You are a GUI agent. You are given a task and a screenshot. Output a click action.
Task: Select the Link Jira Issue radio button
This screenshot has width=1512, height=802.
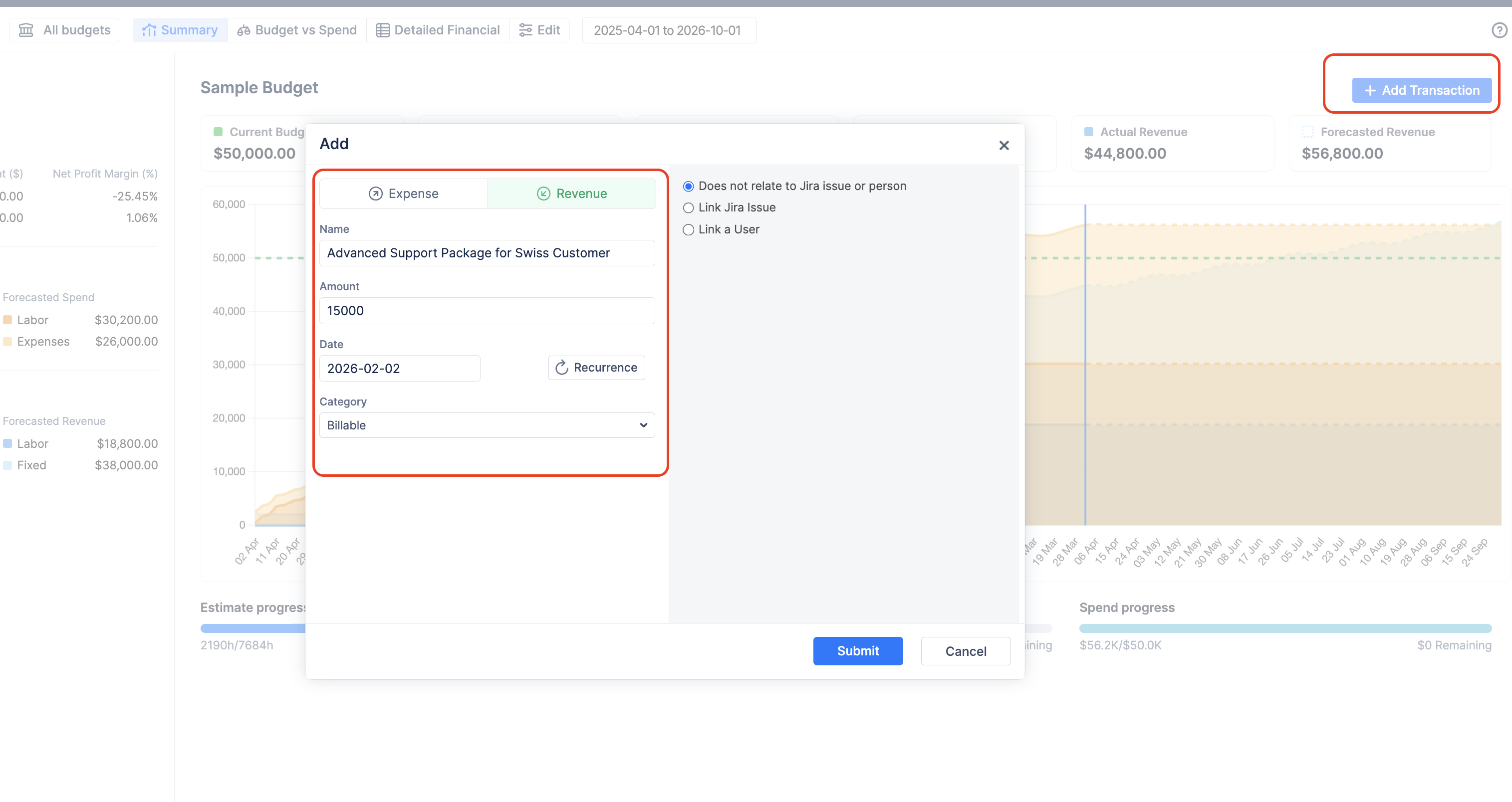coord(689,207)
